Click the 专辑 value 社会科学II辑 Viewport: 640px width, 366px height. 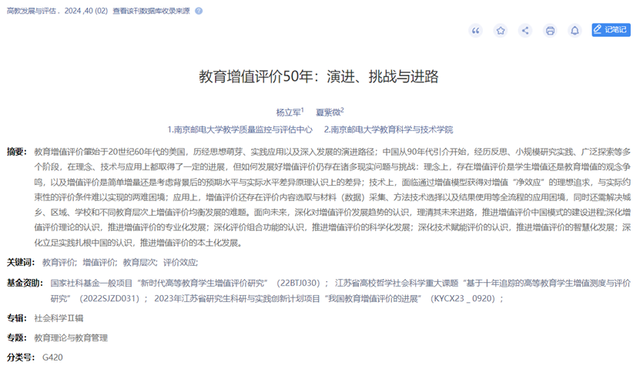[x=59, y=318]
